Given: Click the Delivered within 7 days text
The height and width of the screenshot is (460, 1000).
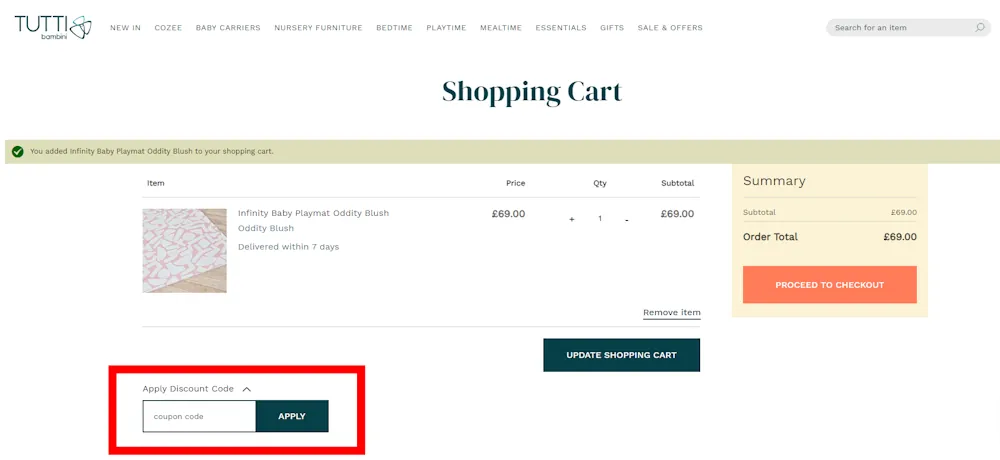Looking at the screenshot, I should coord(288,247).
